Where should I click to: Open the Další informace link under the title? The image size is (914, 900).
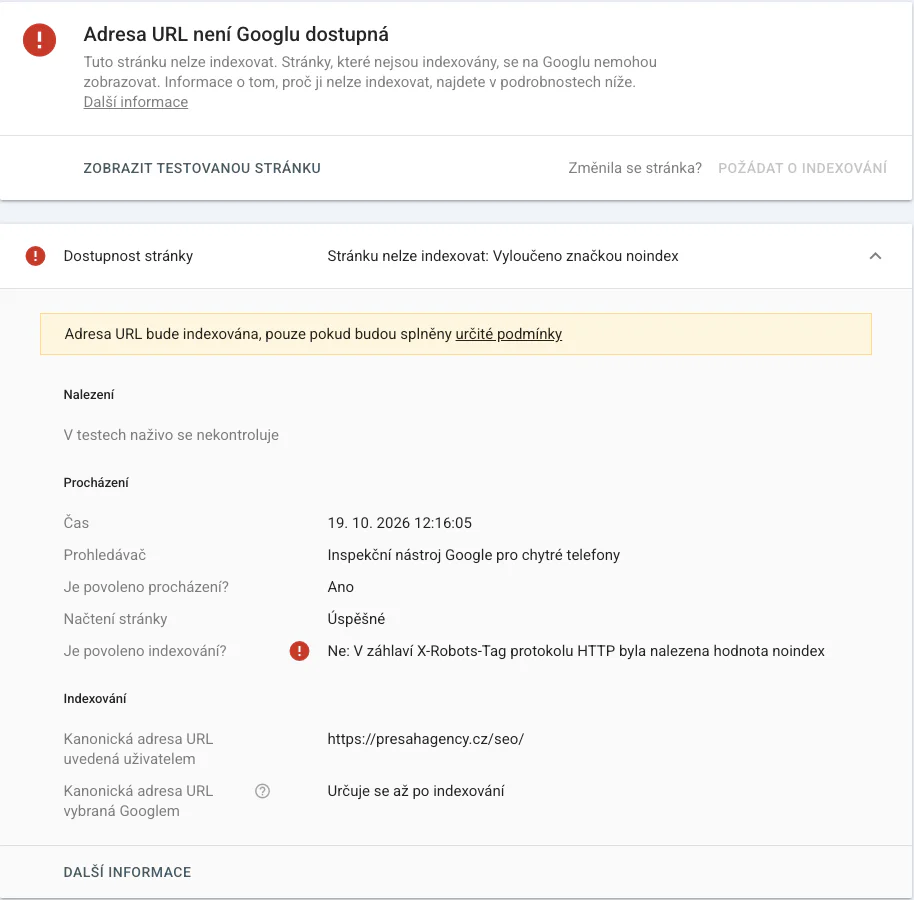click(x=136, y=102)
